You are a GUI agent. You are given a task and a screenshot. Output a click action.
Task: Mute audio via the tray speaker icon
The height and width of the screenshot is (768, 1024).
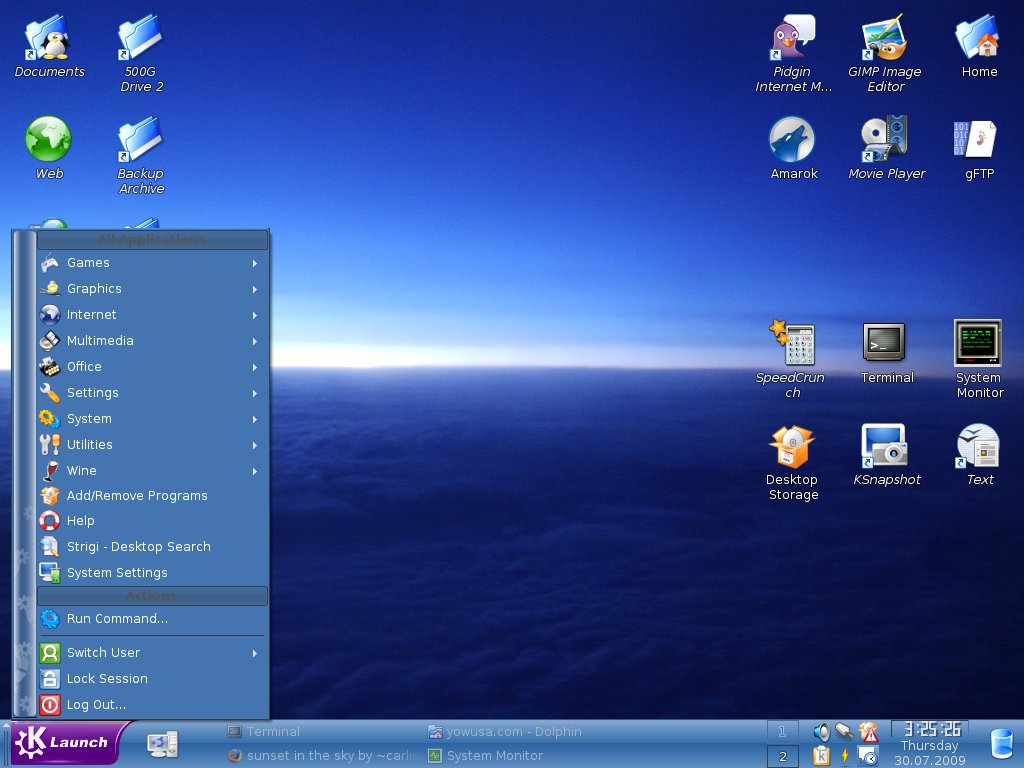pos(819,730)
